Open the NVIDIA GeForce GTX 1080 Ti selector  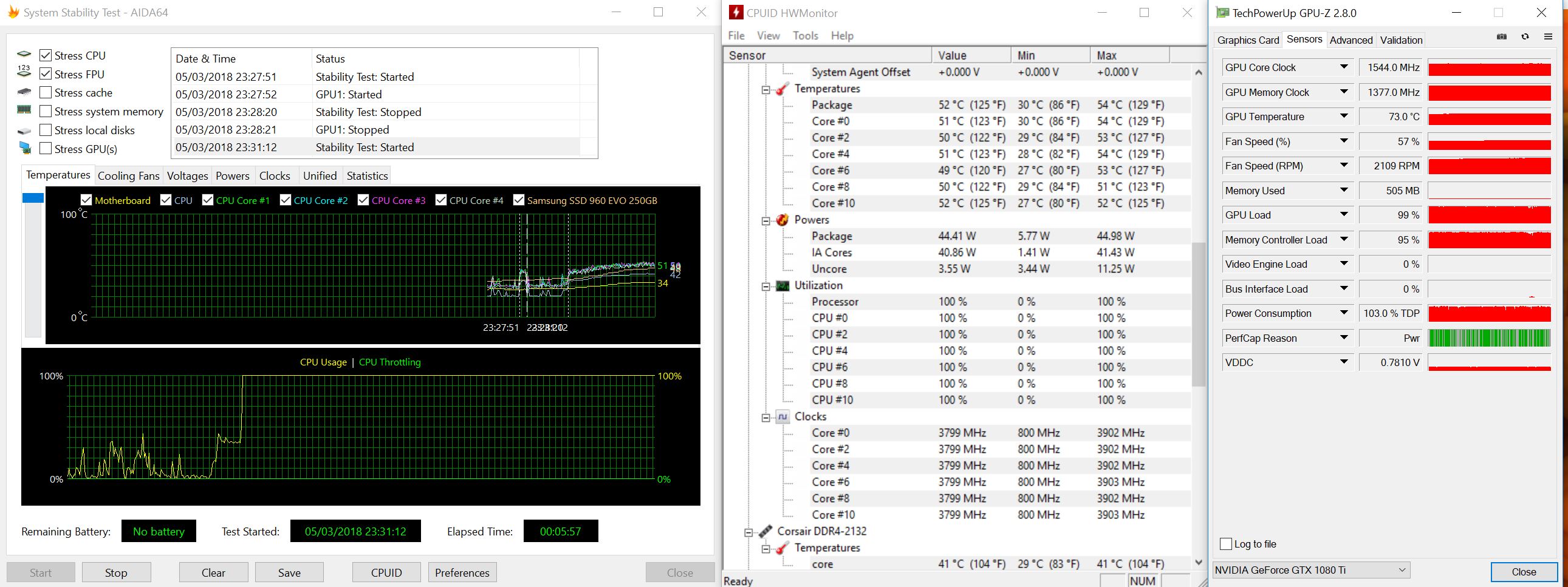pos(1310,570)
